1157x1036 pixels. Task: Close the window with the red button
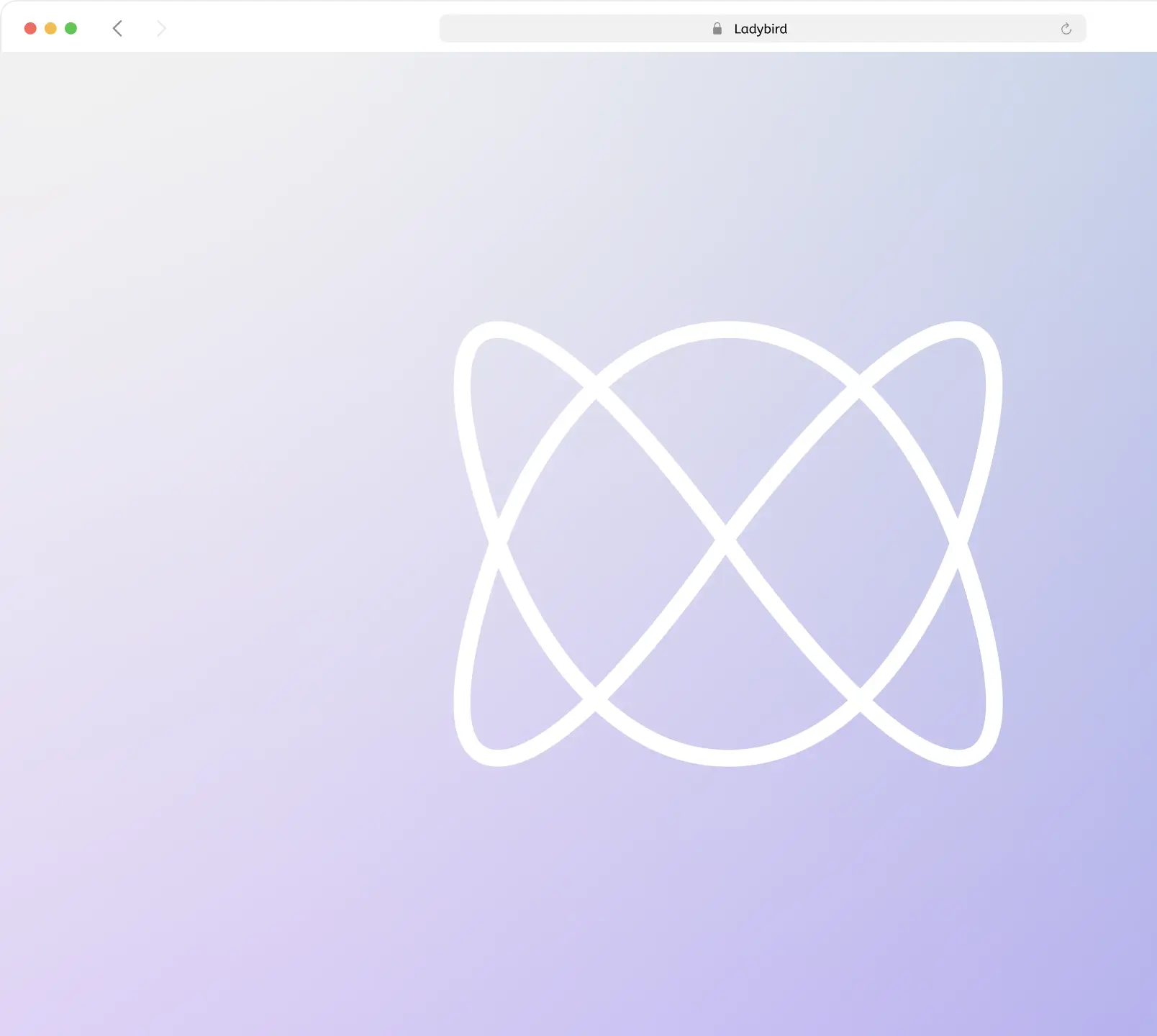30,29
